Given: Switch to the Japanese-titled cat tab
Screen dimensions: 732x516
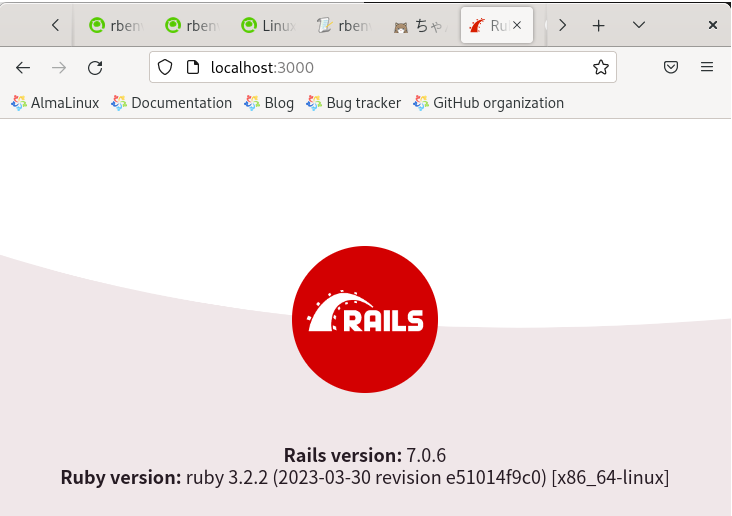Looking at the screenshot, I should (x=421, y=26).
